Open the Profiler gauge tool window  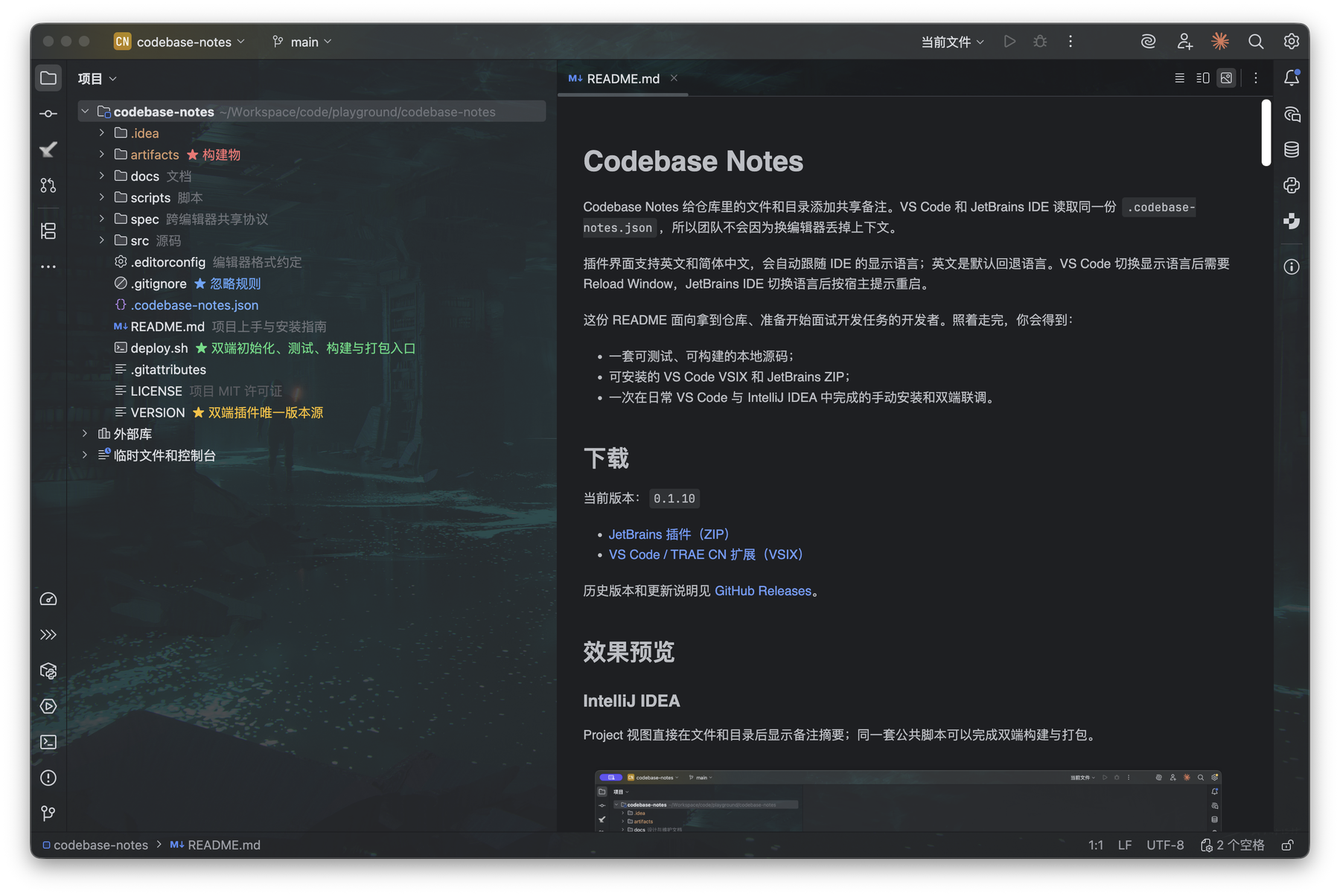(x=48, y=599)
